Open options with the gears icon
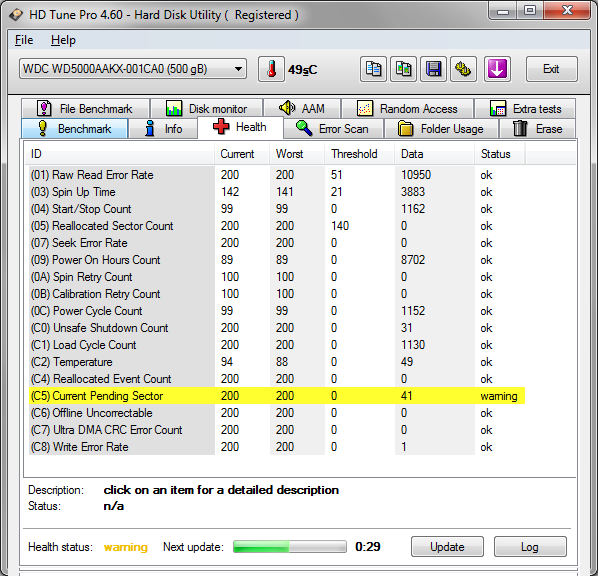The image size is (598, 576). pos(463,69)
